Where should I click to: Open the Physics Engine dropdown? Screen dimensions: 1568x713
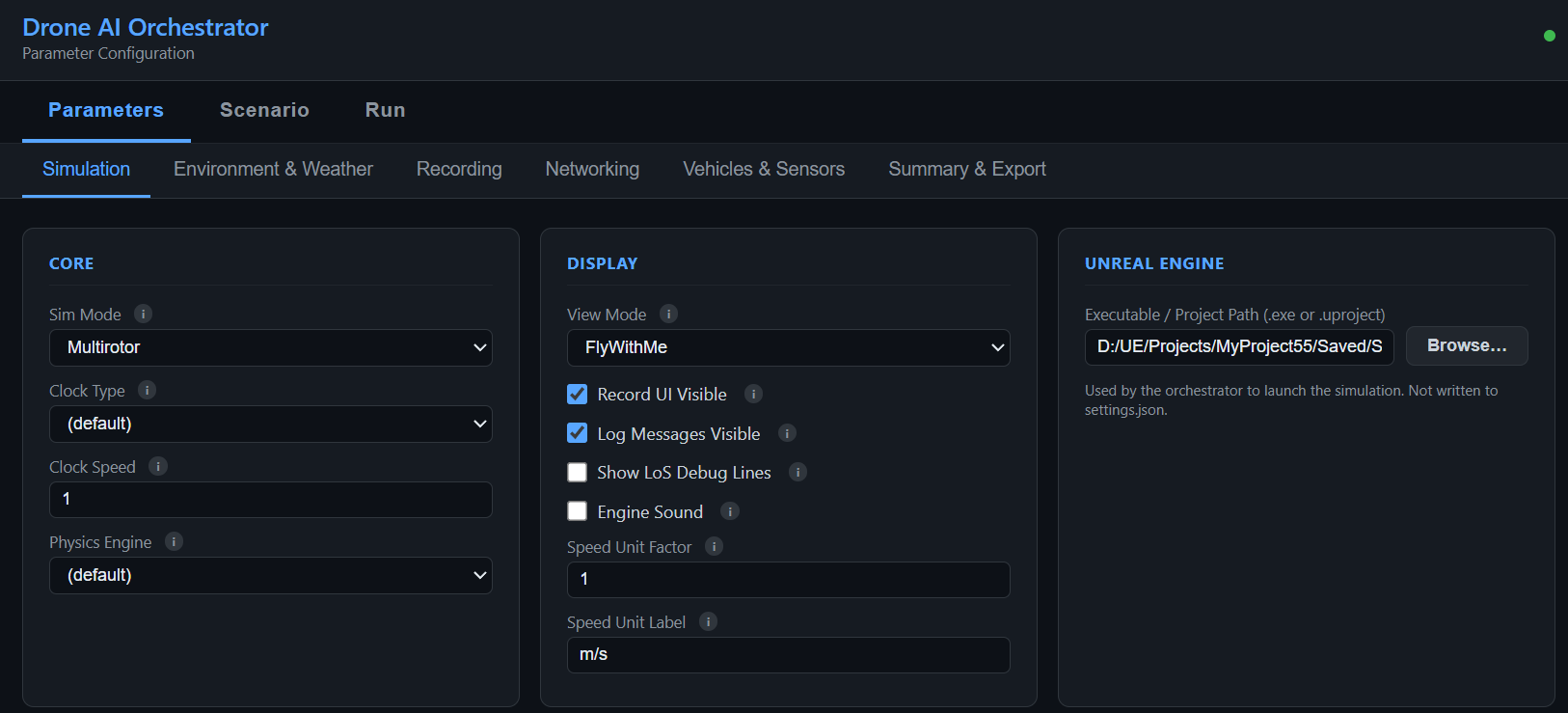270,575
